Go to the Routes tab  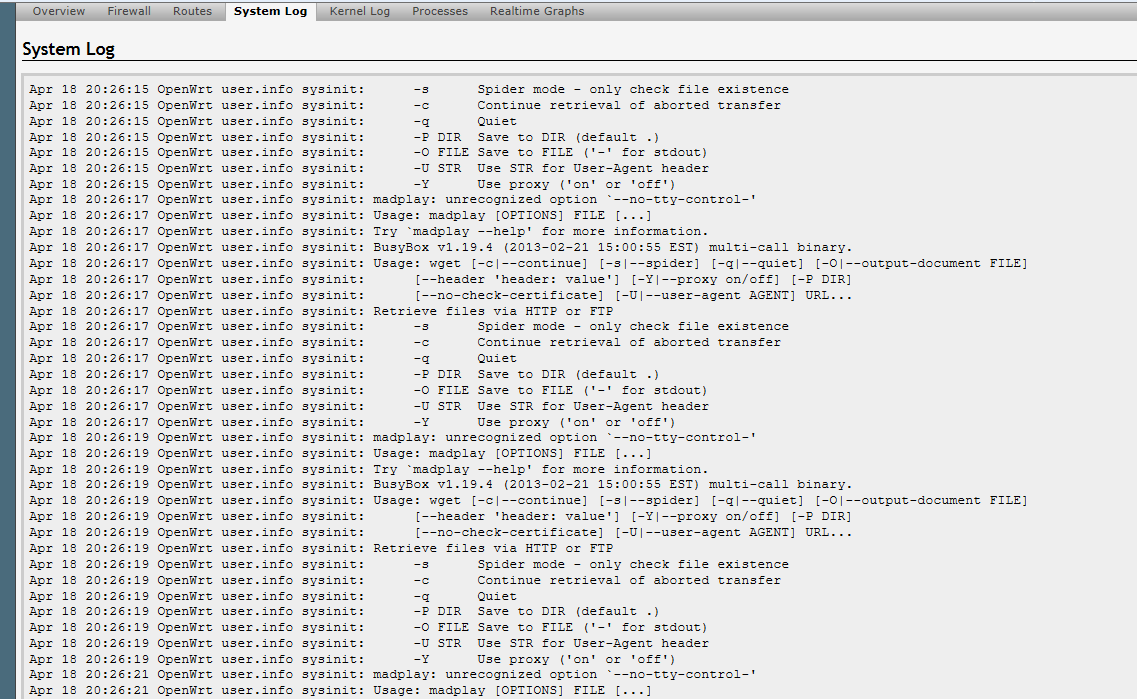click(192, 12)
